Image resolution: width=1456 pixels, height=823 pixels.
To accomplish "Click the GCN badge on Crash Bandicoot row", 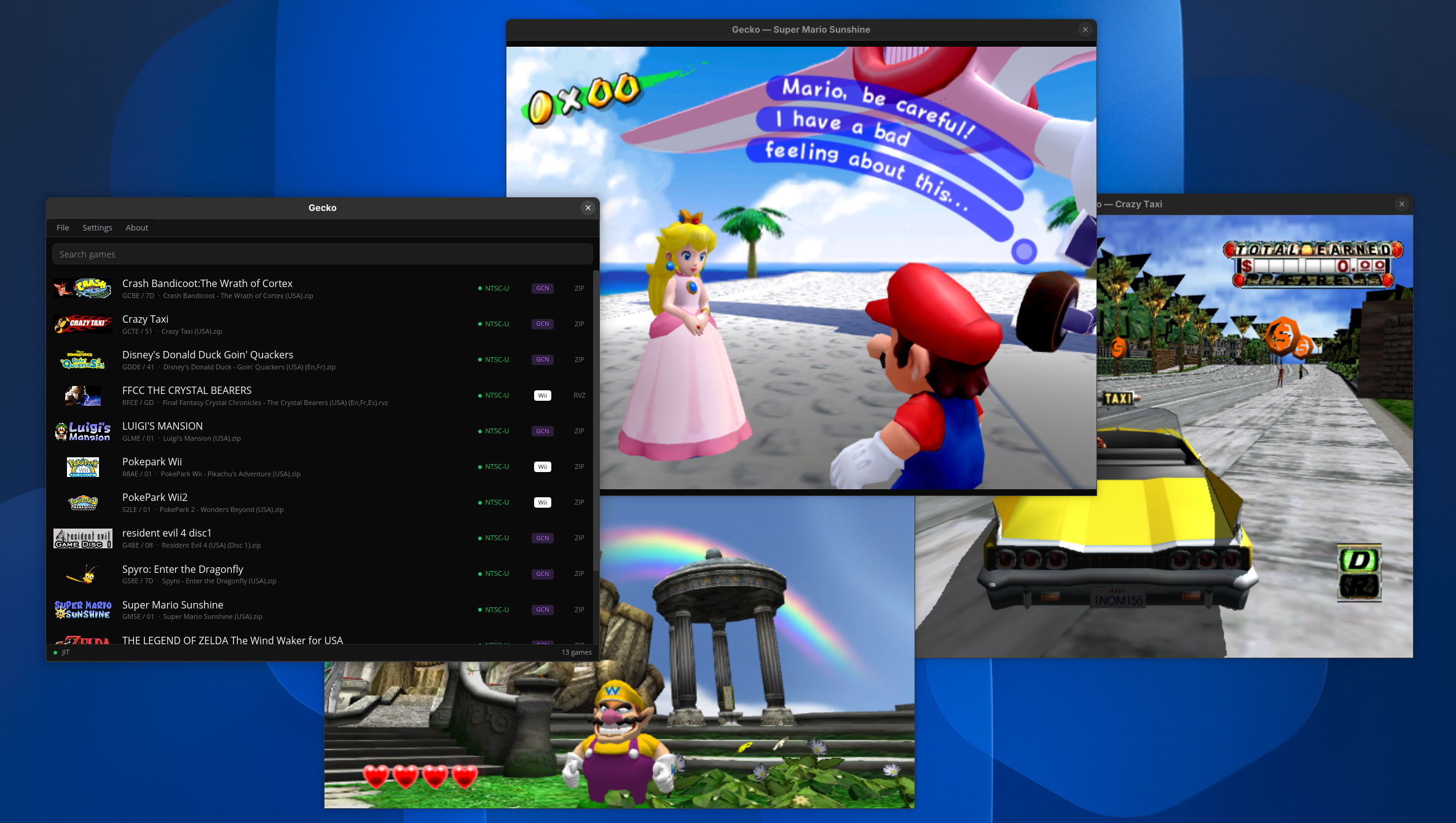I will 542,288.
